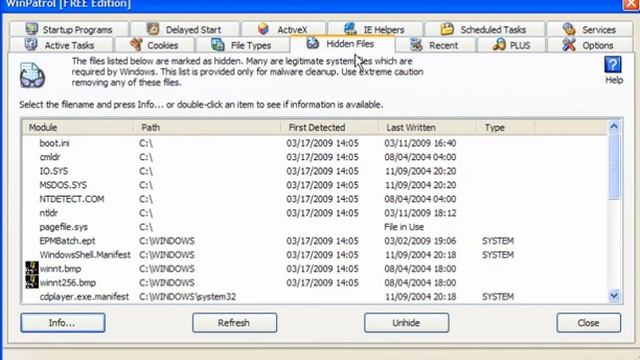Select the EPMBatch.ept row
The image size is (640, 360).
click(x=314, y=241)
